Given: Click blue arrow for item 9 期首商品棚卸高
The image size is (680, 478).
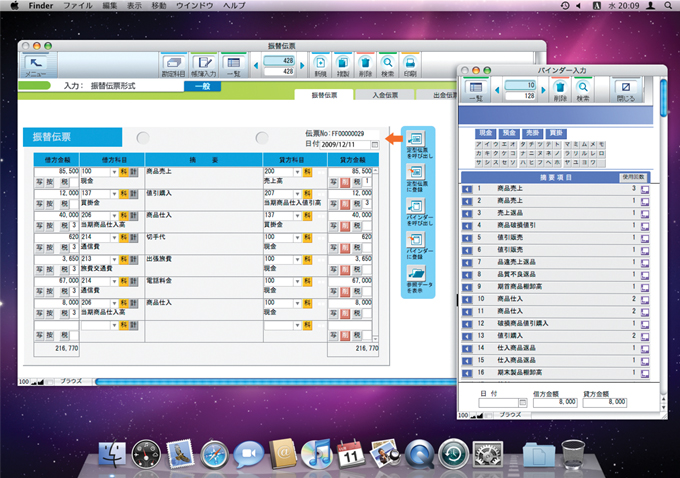Looking at the screenshot, I should (467, 287).
